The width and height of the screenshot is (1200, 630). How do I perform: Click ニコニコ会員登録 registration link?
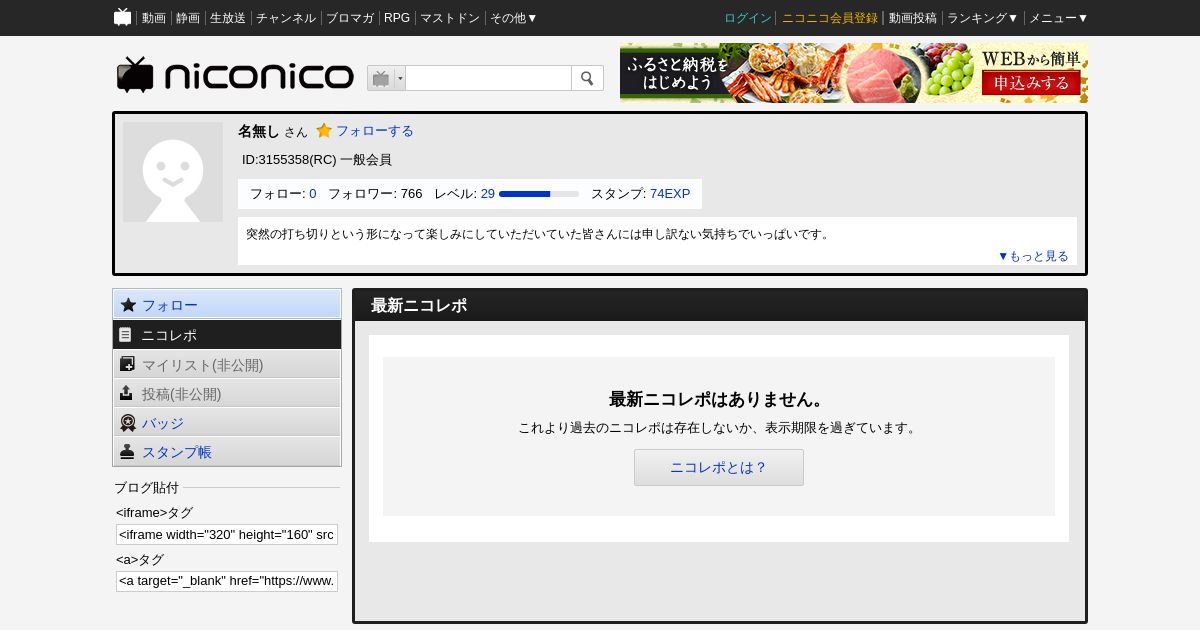pos(830,18)
